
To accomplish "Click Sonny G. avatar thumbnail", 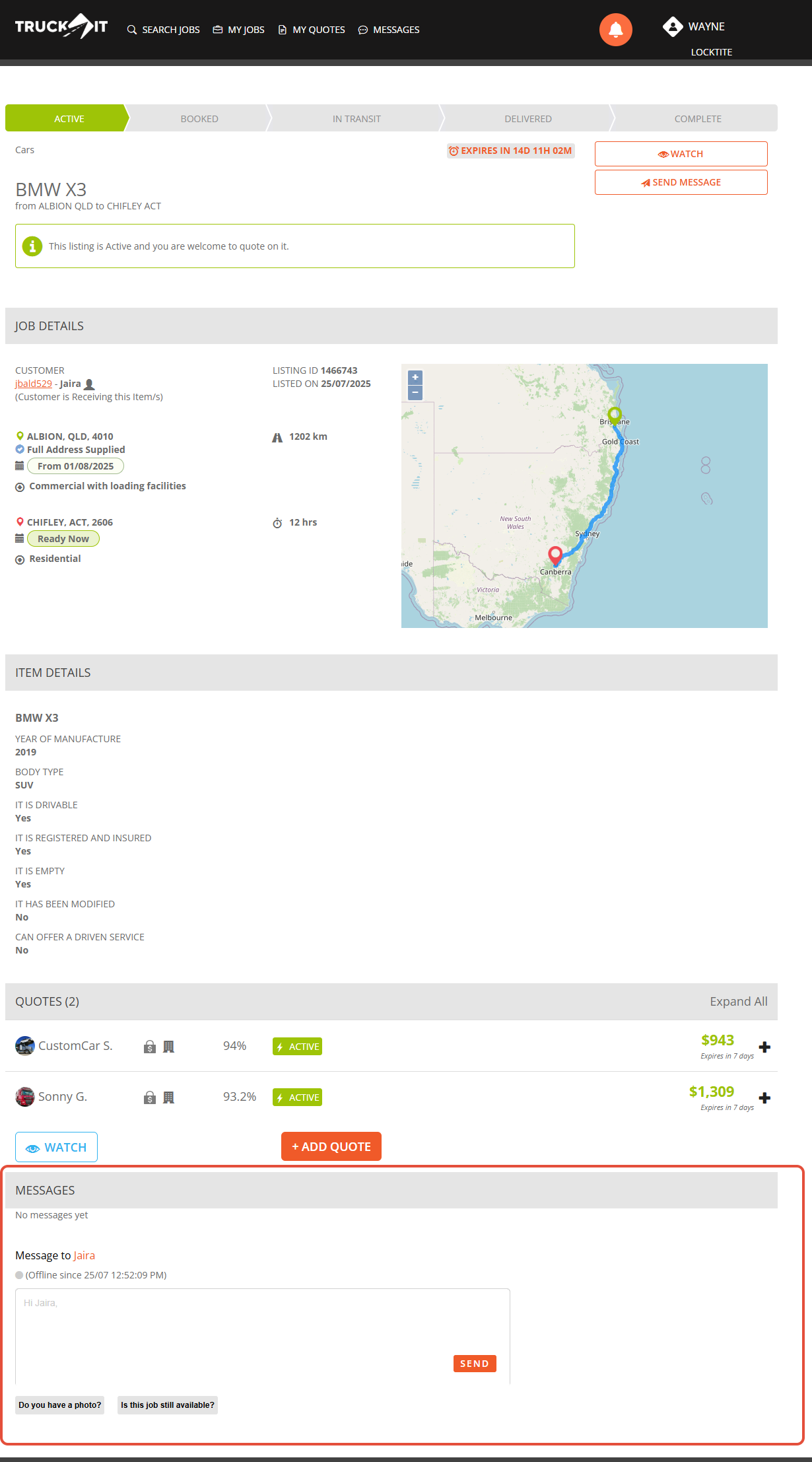I will point(25,1097).
